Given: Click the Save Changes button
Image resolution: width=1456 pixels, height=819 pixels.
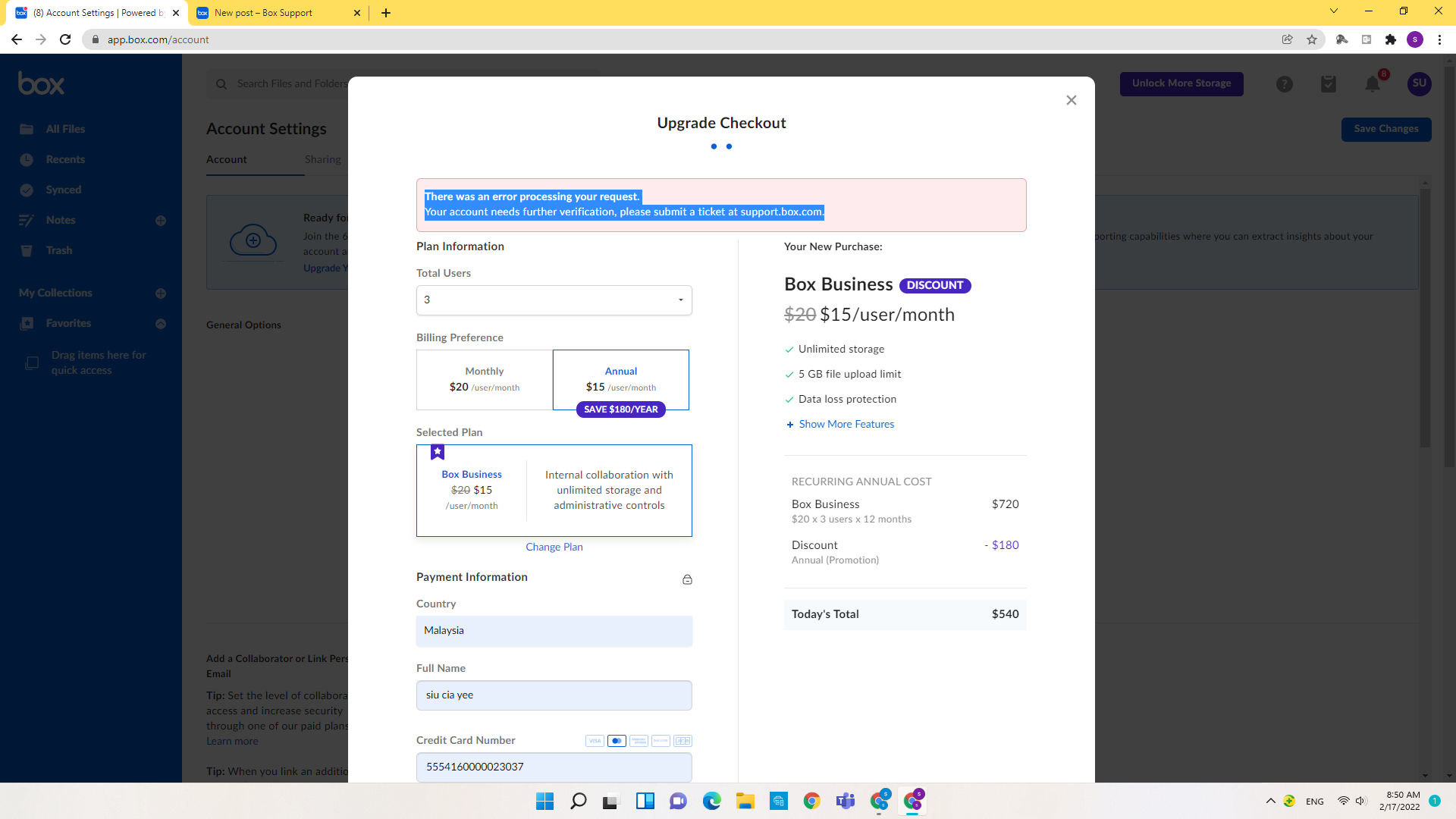Looking at the screenshot, I should (1386, 129).
